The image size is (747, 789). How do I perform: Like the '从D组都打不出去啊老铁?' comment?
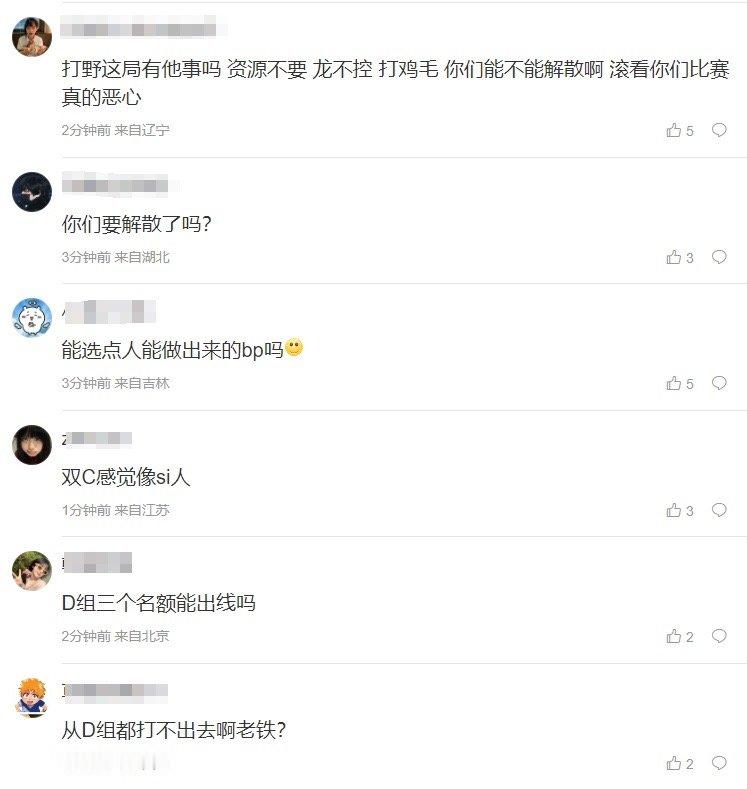coord(680,763)
